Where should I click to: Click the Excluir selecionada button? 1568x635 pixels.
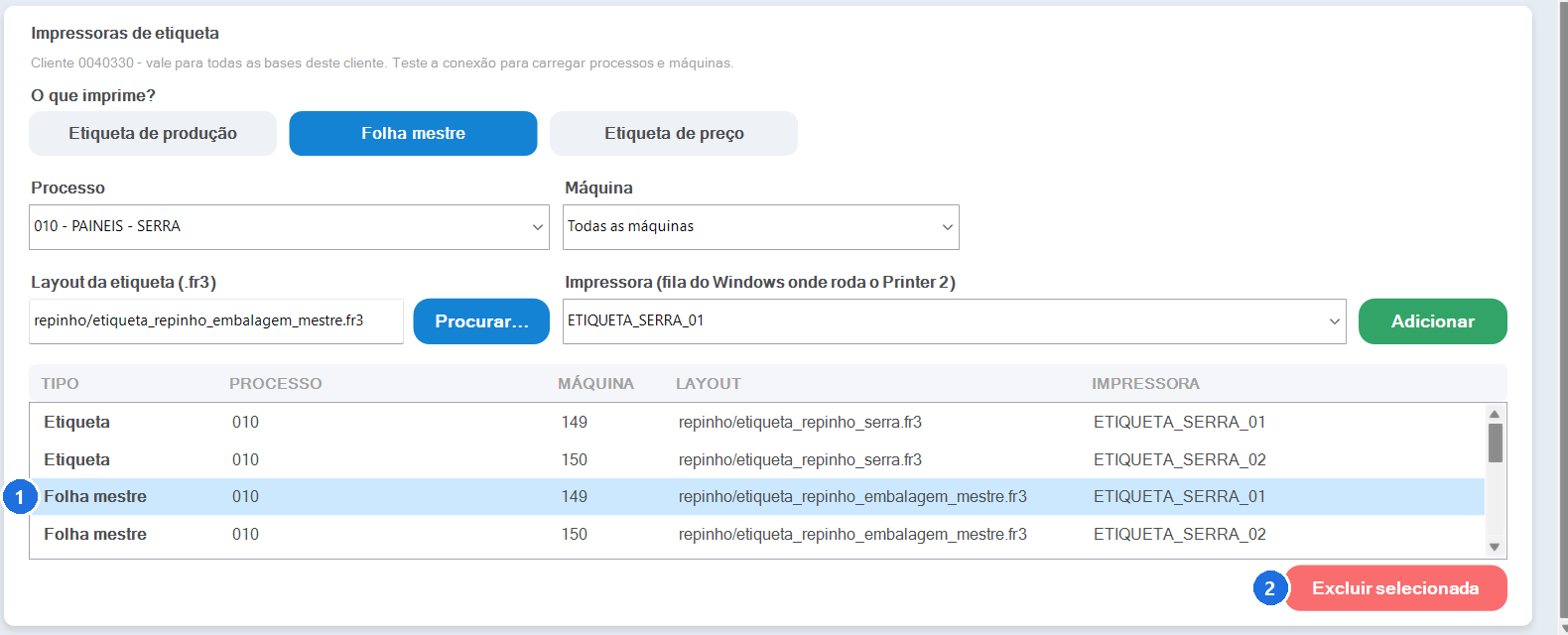tap(1396, 588)
